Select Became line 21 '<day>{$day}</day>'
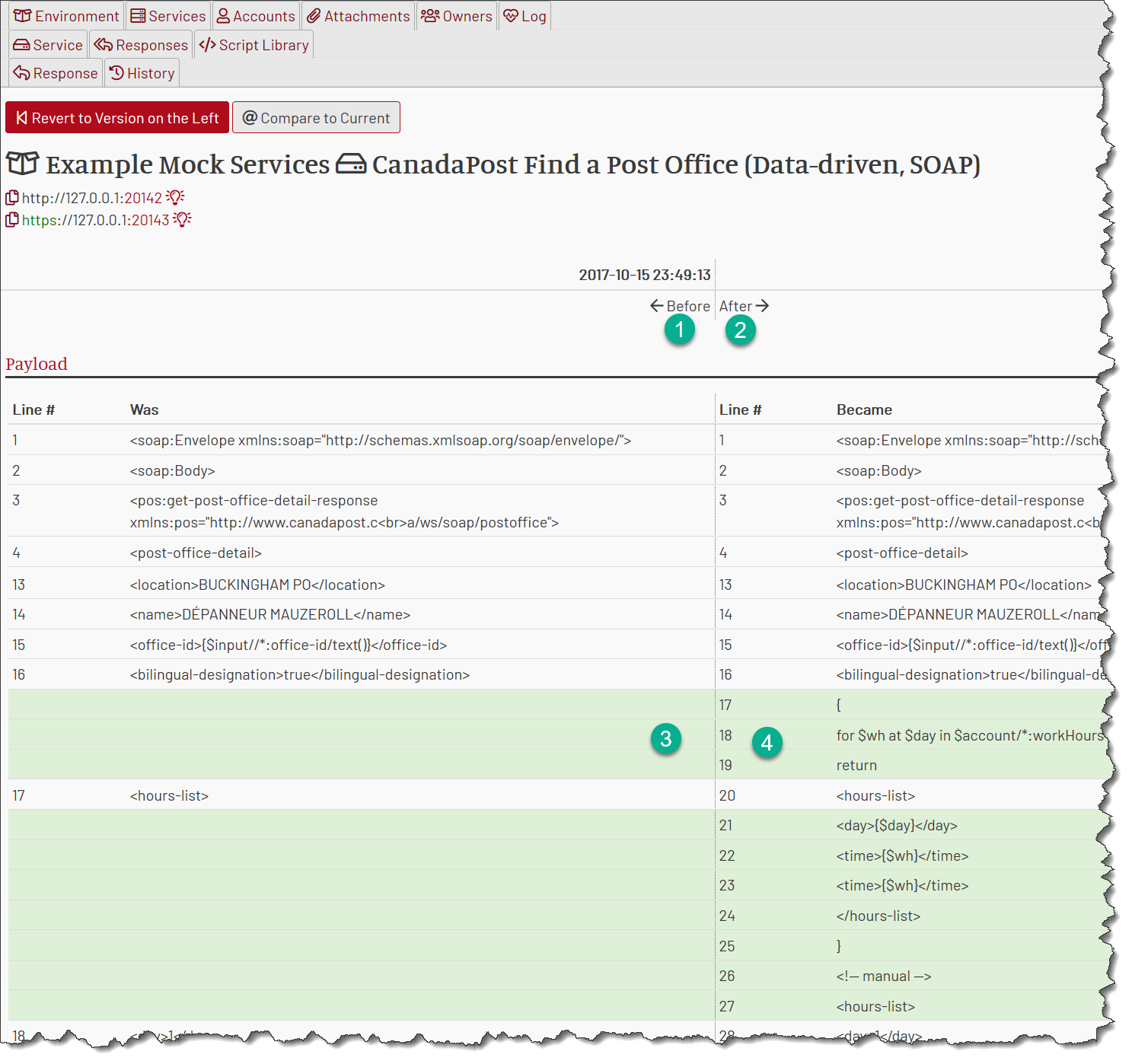Viewport: 1132px width, 1064px height. point(897,825)
